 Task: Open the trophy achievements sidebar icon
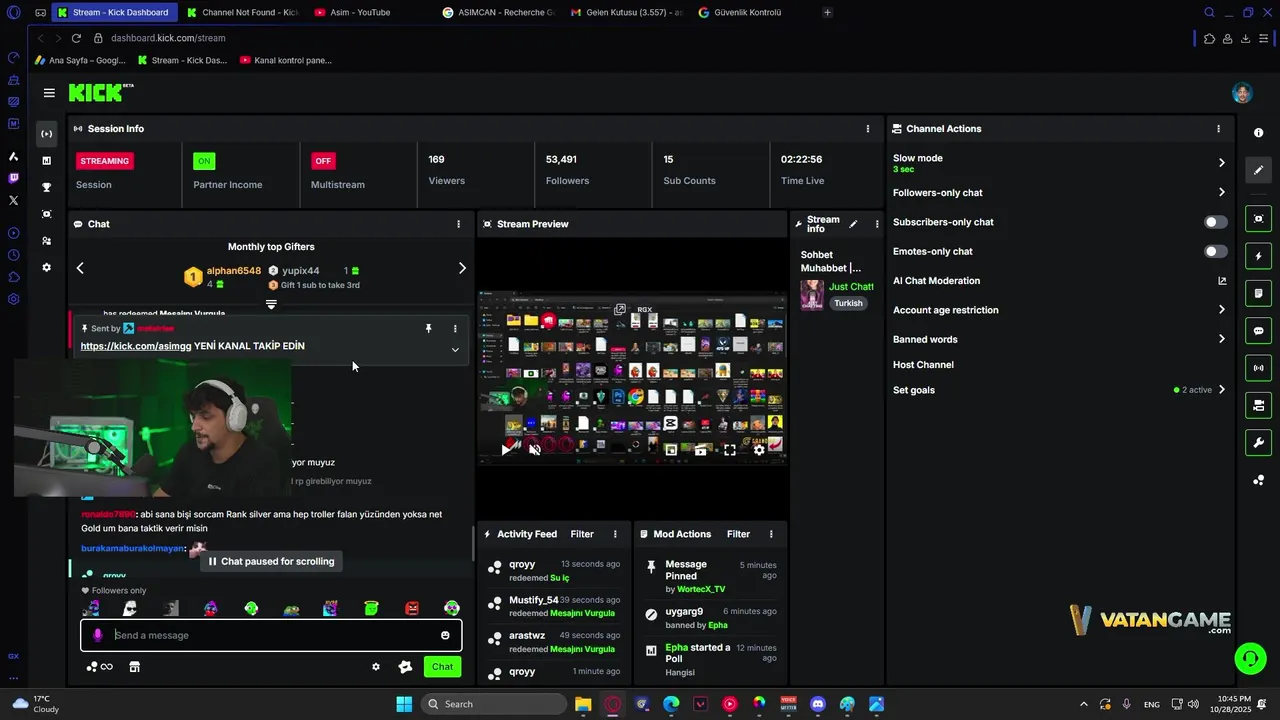(x=46, y=187)
